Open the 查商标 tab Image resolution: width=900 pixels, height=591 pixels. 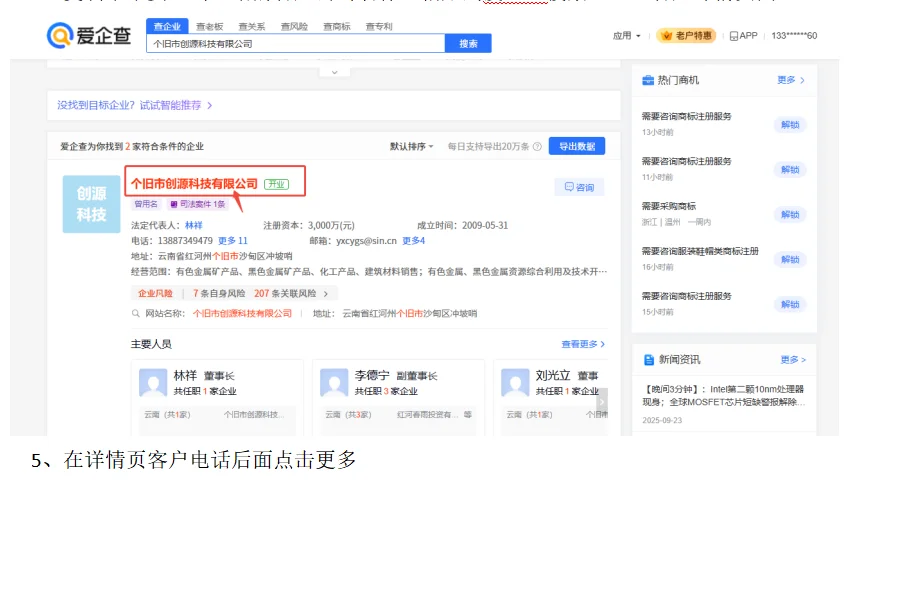point(336,26)
